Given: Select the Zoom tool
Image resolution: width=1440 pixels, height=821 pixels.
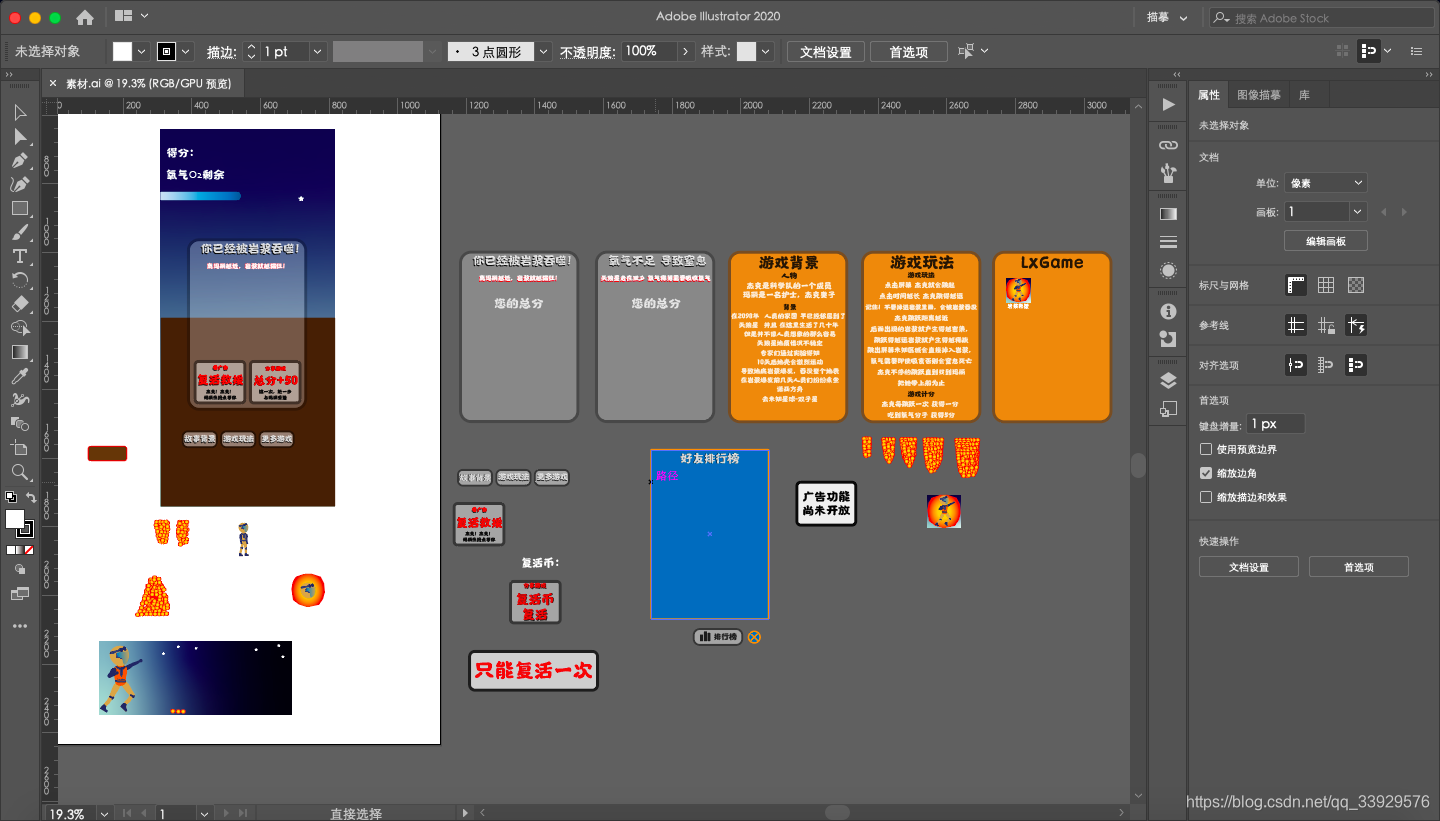Looking at the screenshot, I should point(19,472).
